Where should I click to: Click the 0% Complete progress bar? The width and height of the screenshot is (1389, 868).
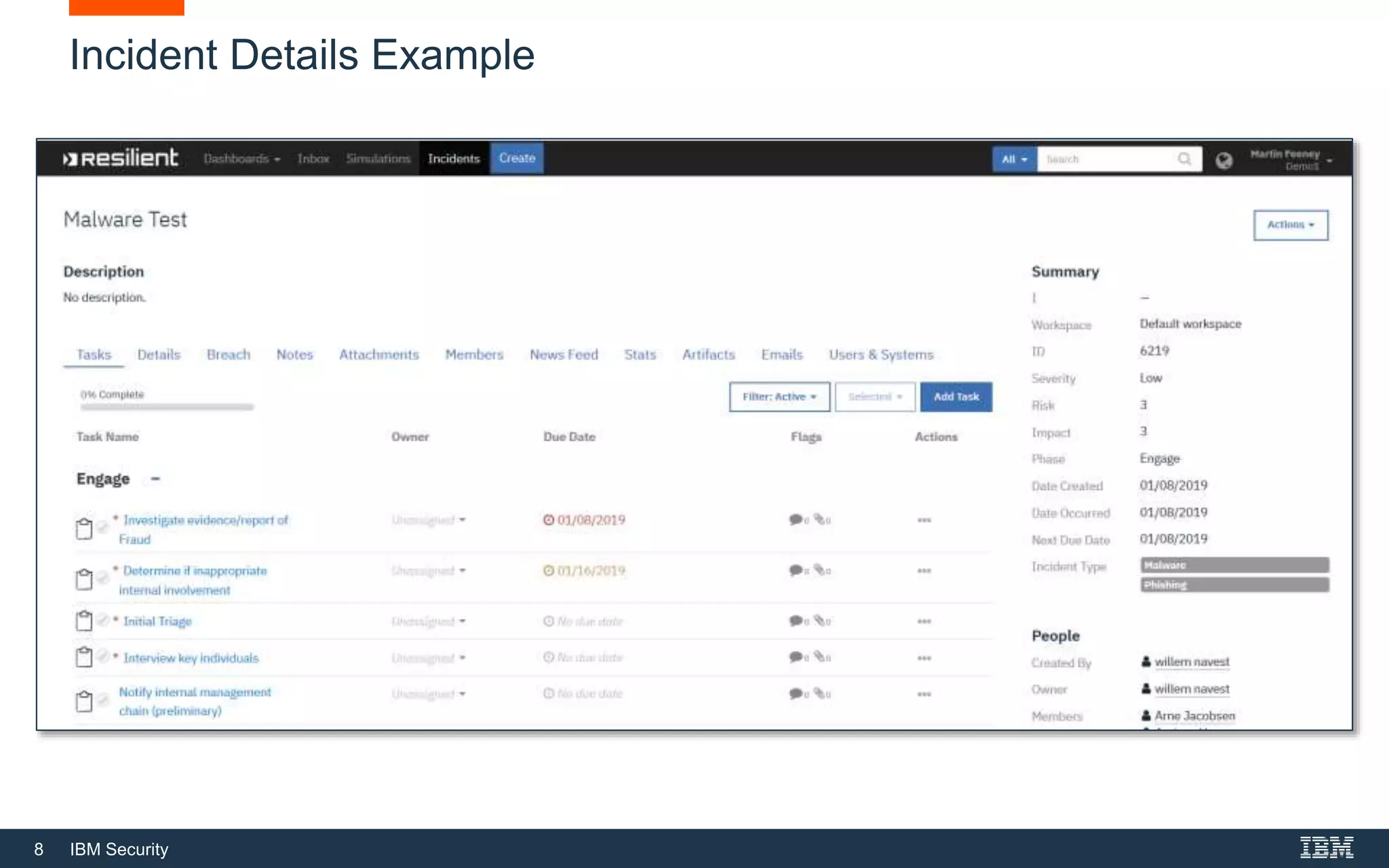point(167,407)
